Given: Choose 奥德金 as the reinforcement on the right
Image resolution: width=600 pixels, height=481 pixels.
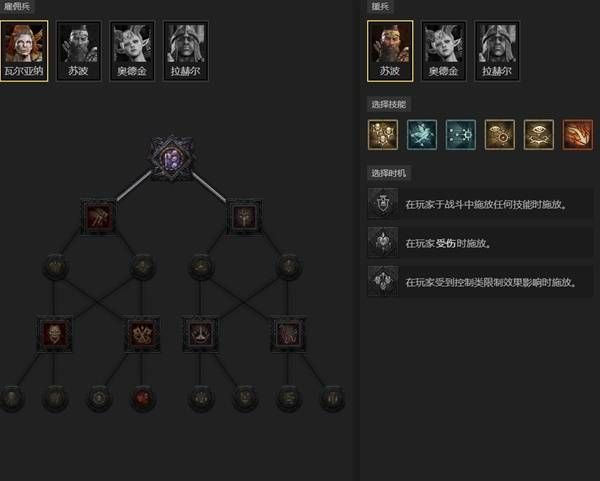Looking at the screenshot, I should point(443,51).
